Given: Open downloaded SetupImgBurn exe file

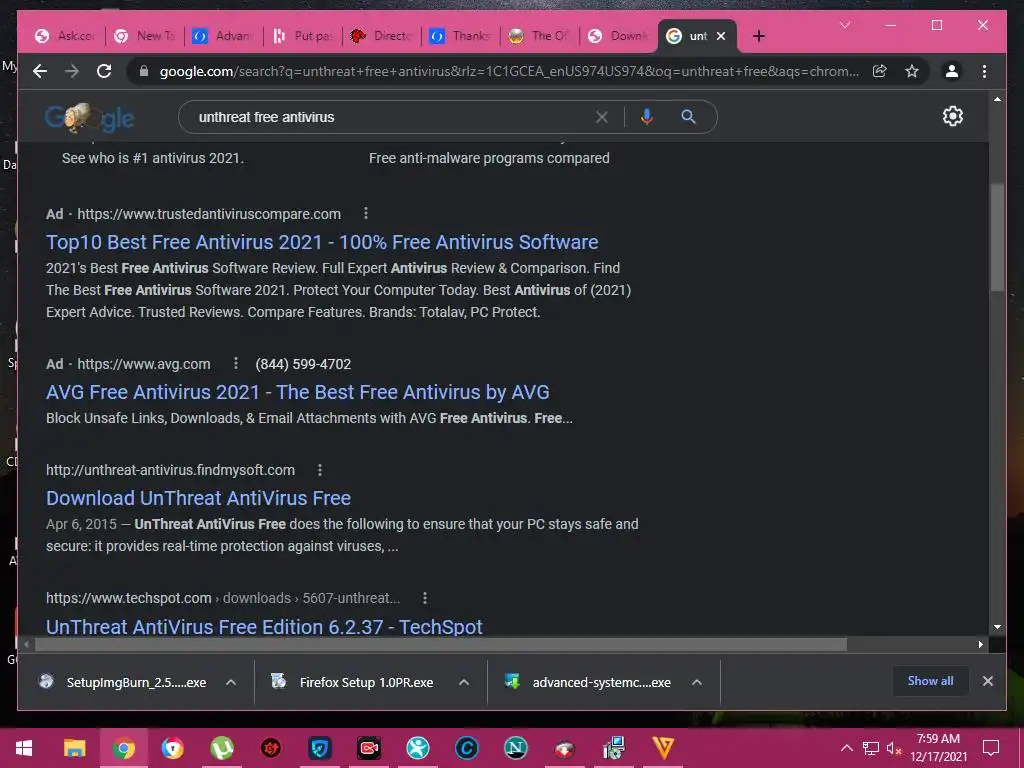Looking at the screenshot, I should [122, 682].
